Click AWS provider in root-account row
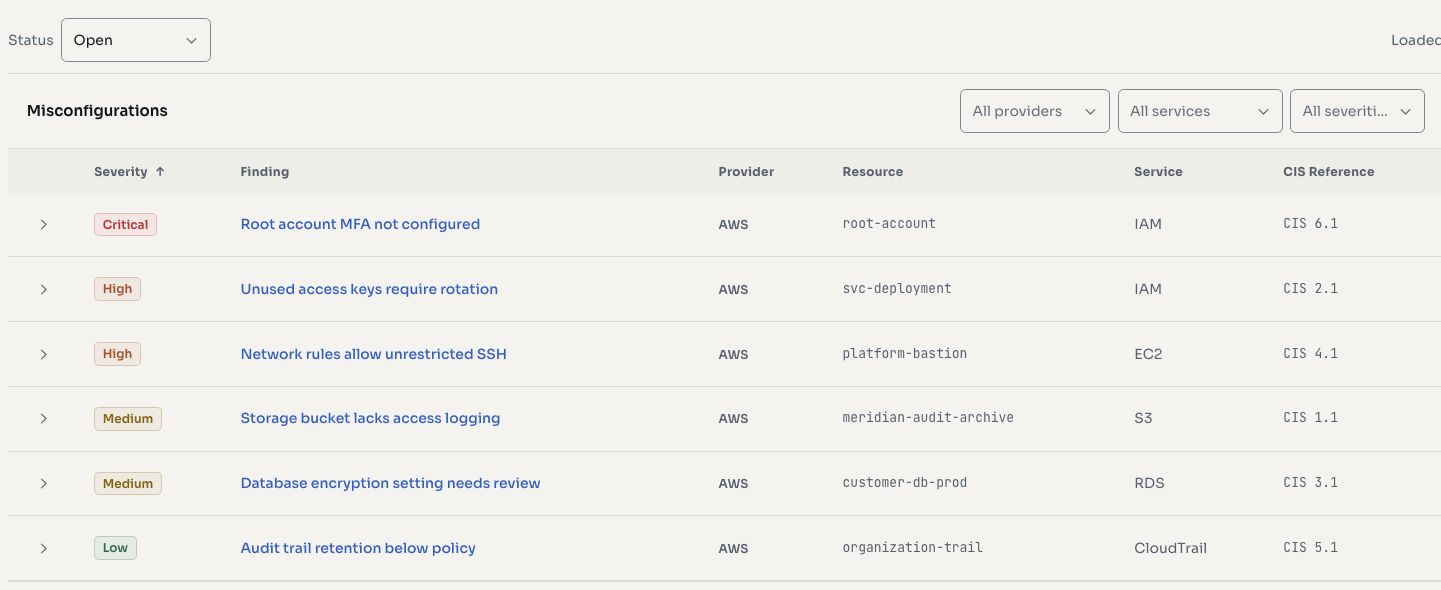This screenshot has width=1441, height=590. 733,224
